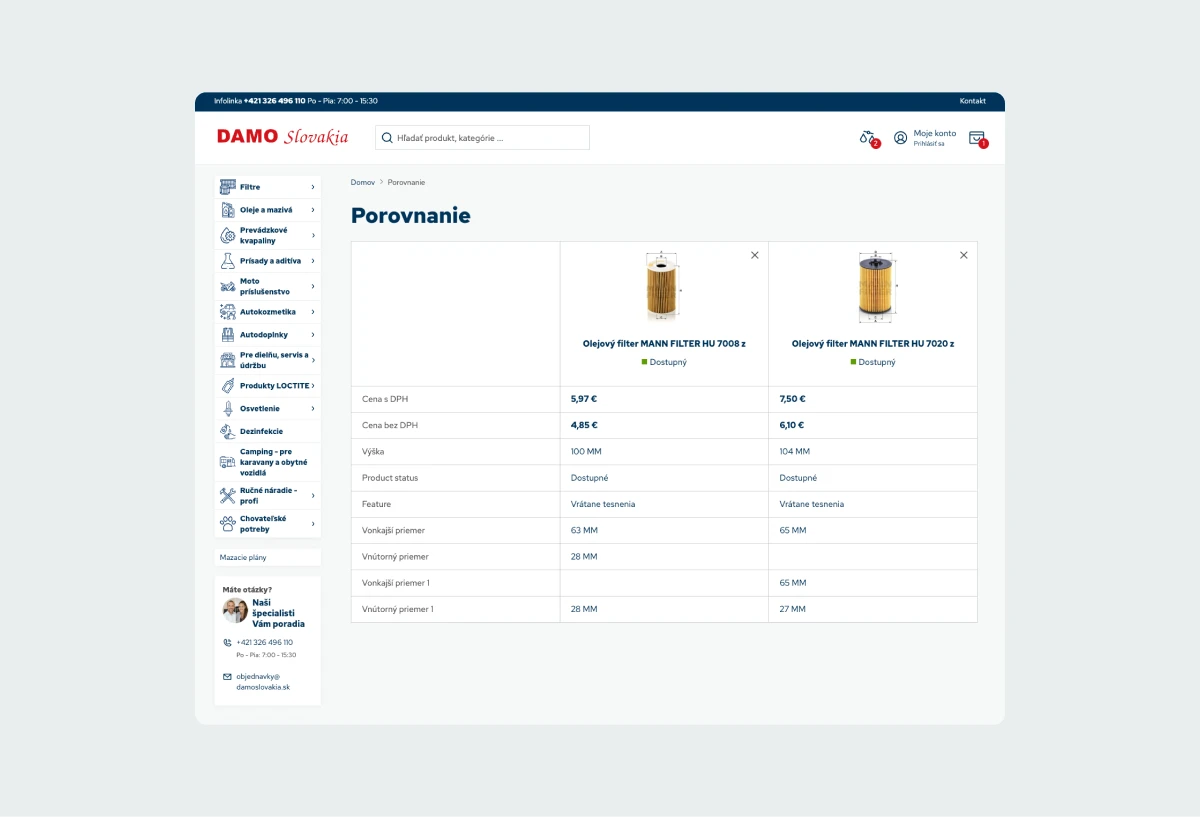Click the Autodoplnky category icon
1200x817 pixels.
(227, 335)
